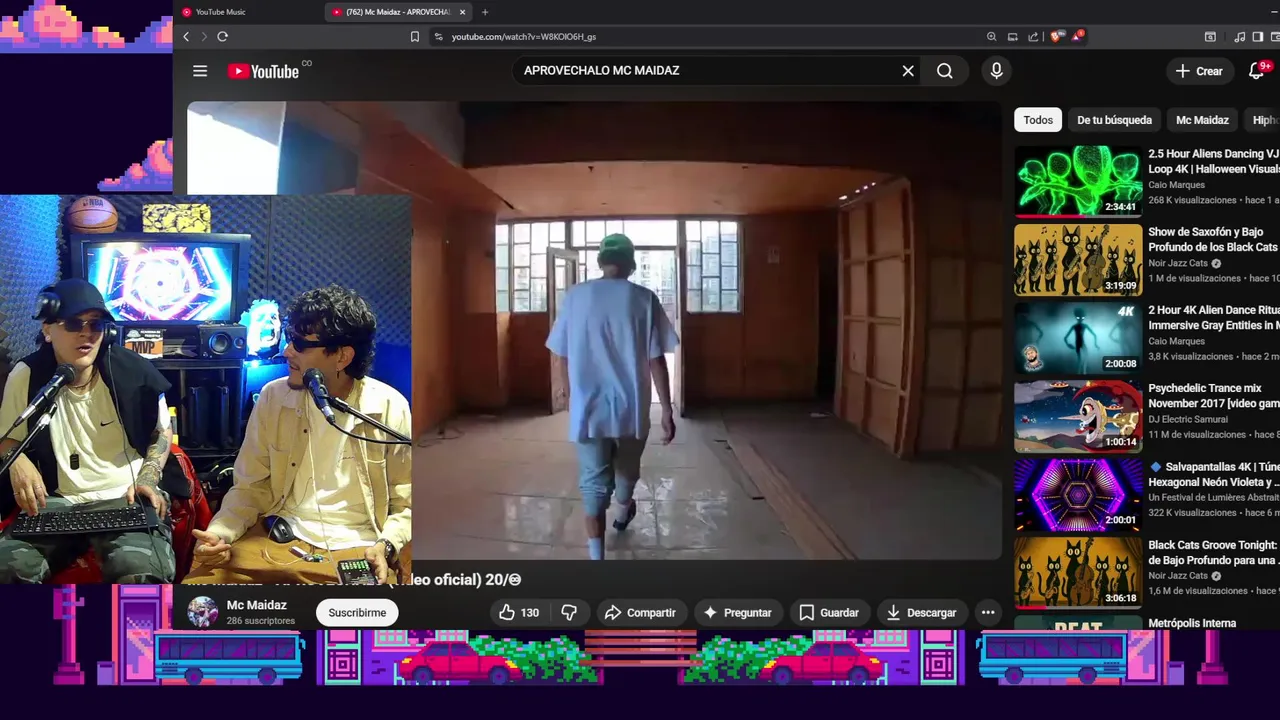Open the notifications bell
The width and height of the screenshot is (1280, 720).
tap(1257, 71)
